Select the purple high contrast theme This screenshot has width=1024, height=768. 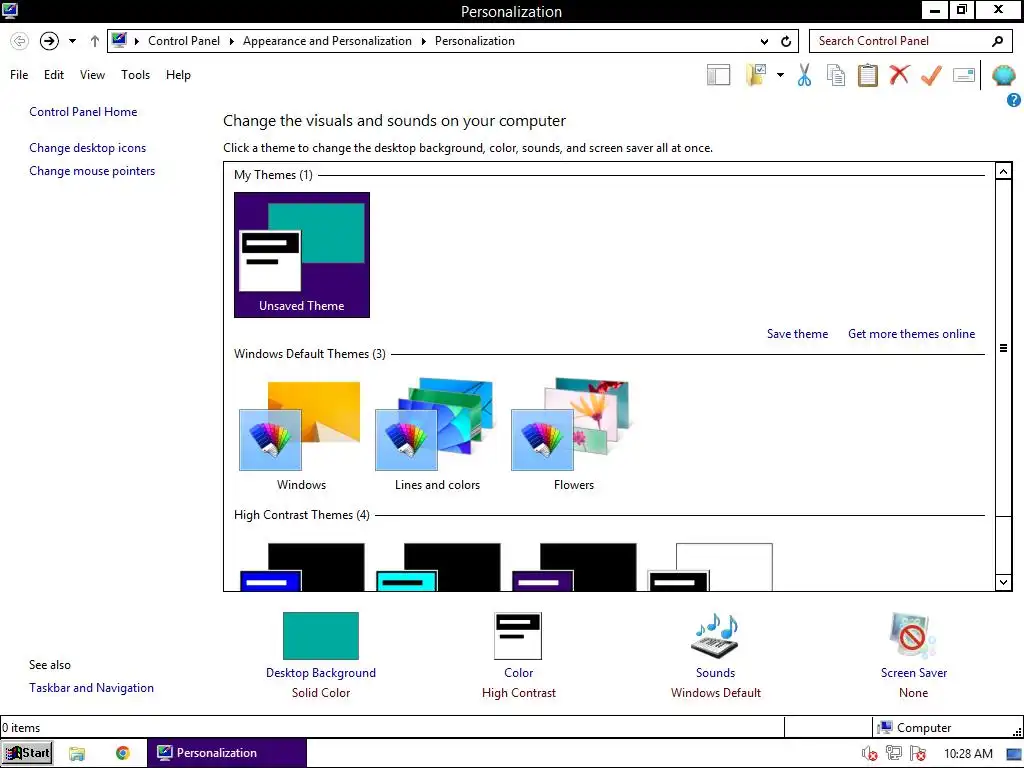pyautogui.click(x=574, y=567)
